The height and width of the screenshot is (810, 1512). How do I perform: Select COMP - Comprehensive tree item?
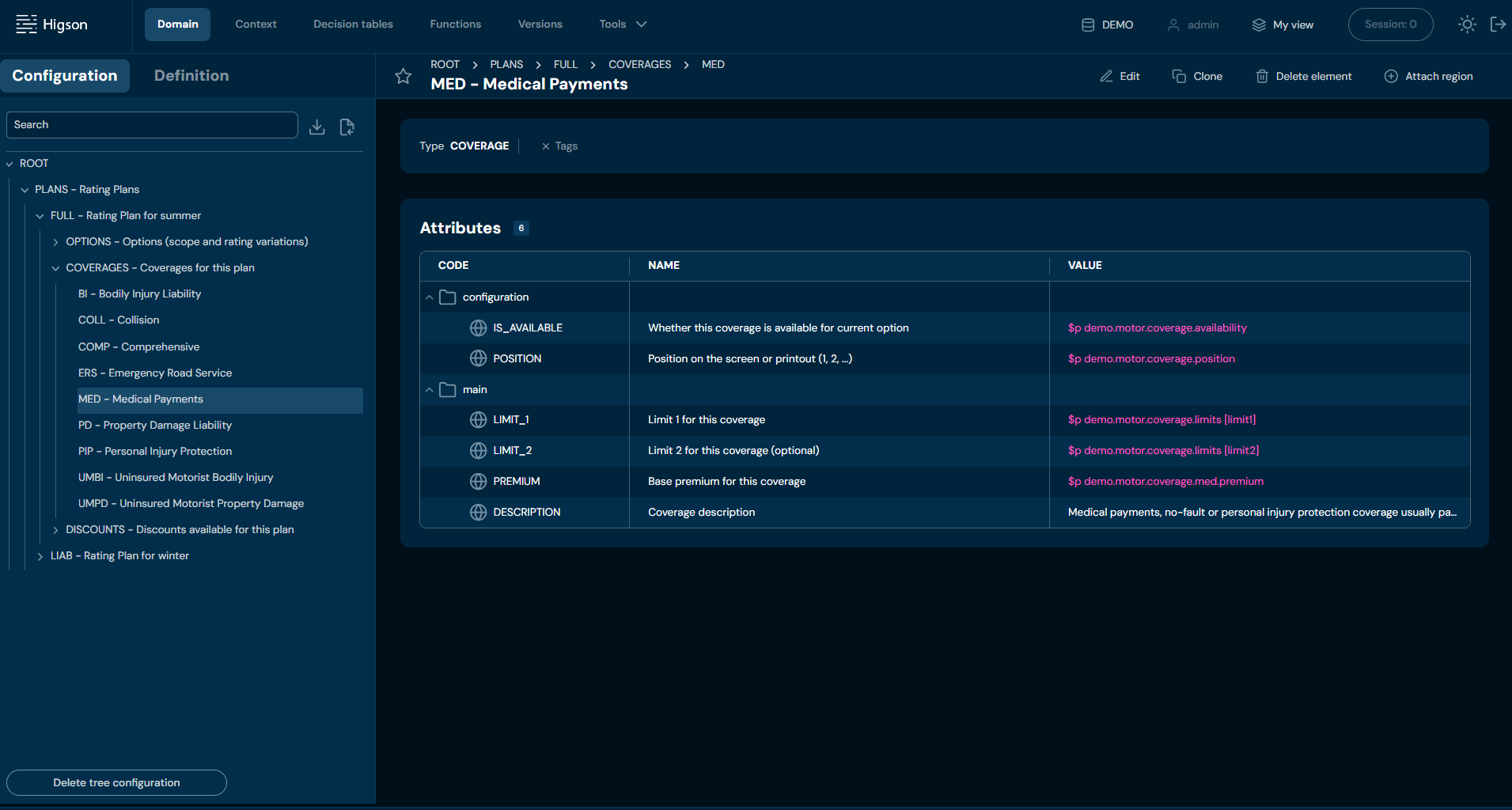pyautogui.click(x=138, y=347)
